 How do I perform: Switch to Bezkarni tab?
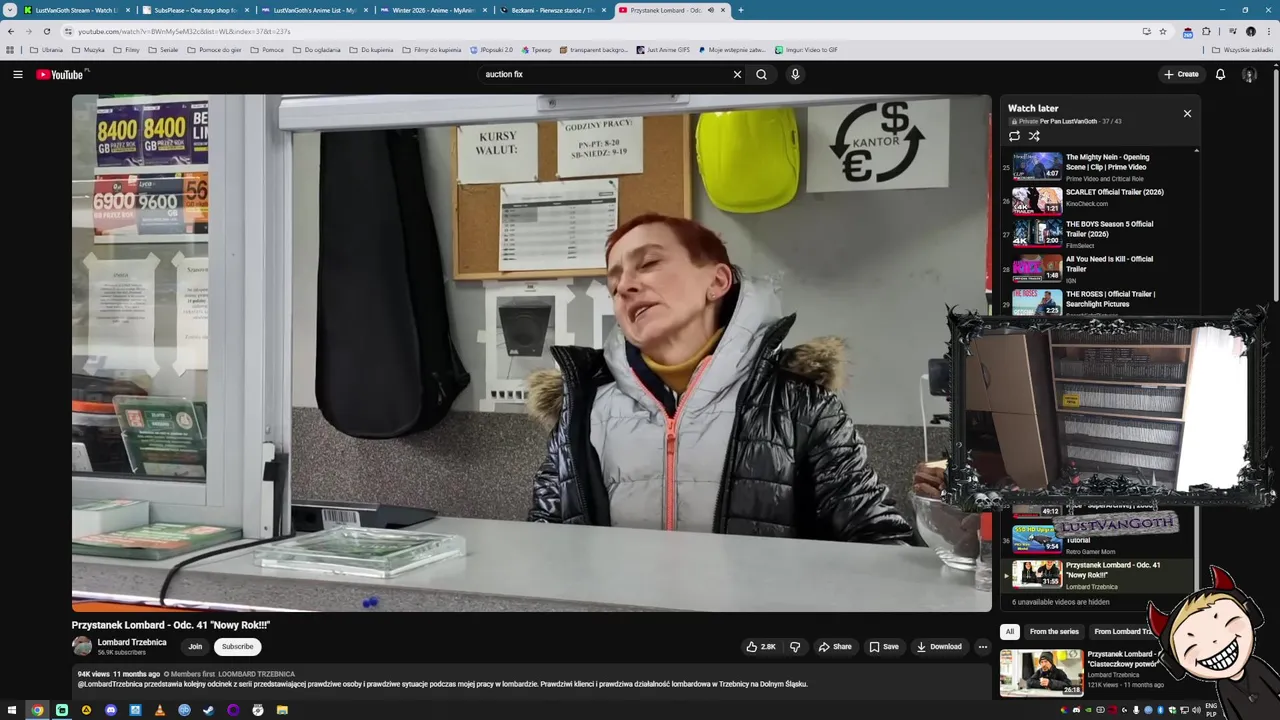click(552, 10)
